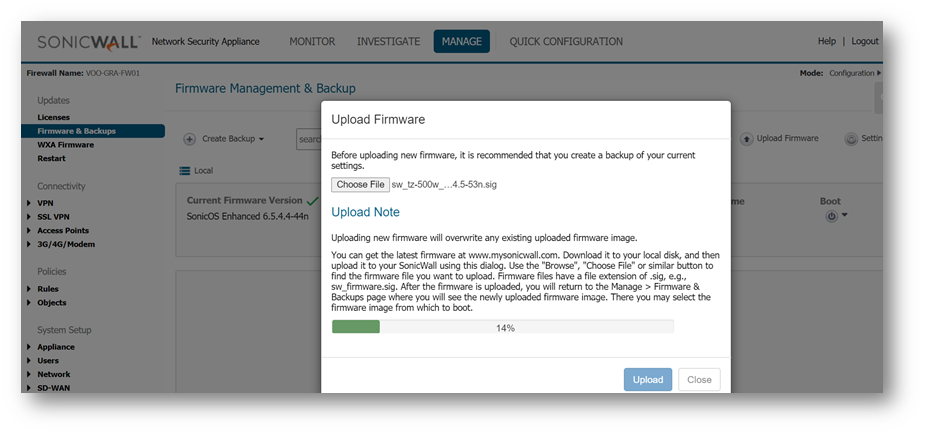Click the SonicWall logo
The height and width of the screenshot is (435, 925).
point(89,42)
